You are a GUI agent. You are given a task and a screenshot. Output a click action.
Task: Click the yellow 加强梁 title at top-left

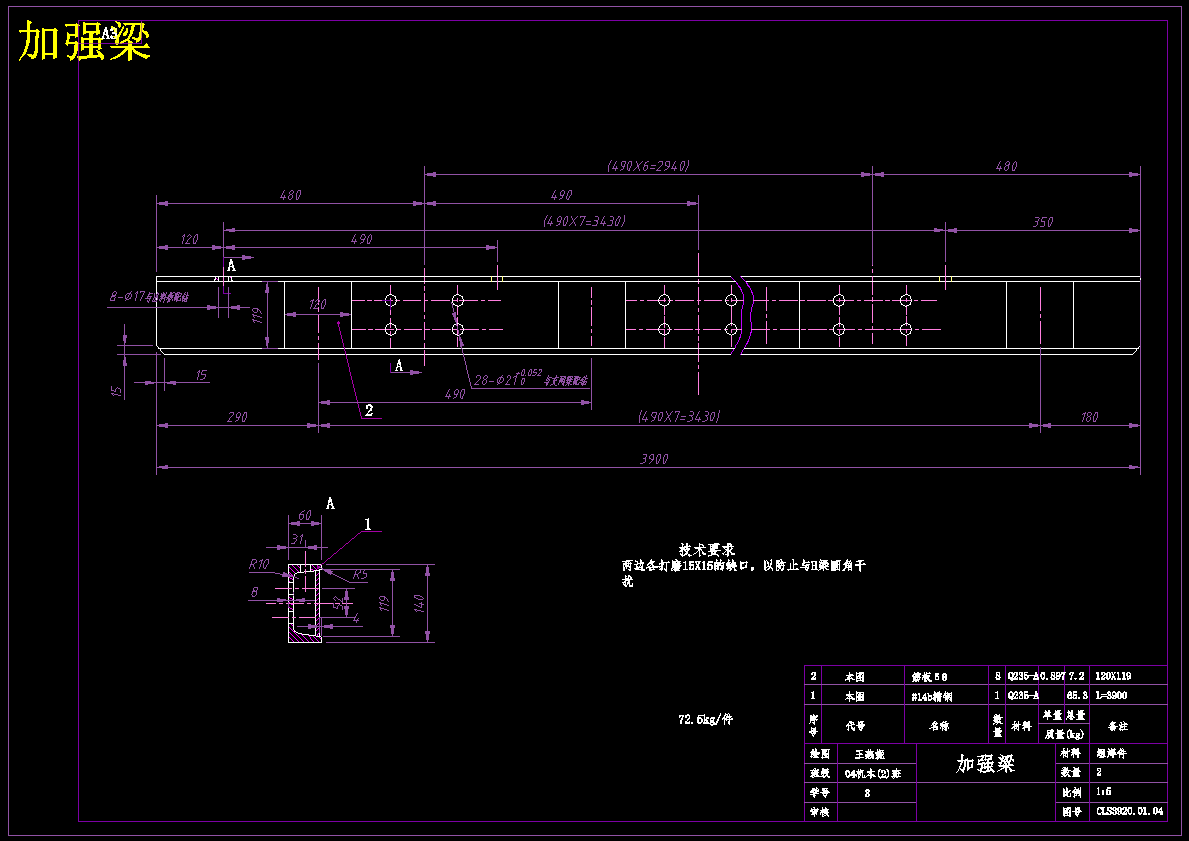point(84,42)
